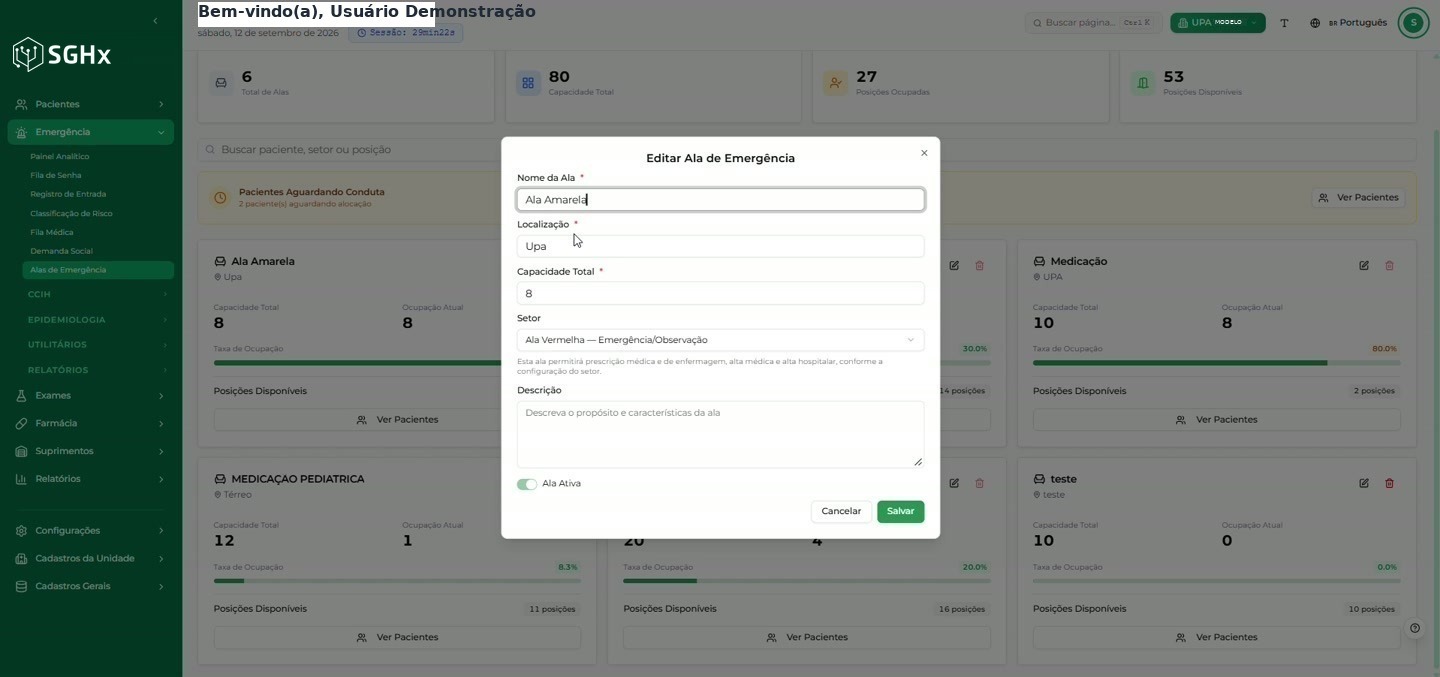The width and height of the screenshot is (1440, 677).
Task: Click the Salvar button
Action: coord(900,512)
